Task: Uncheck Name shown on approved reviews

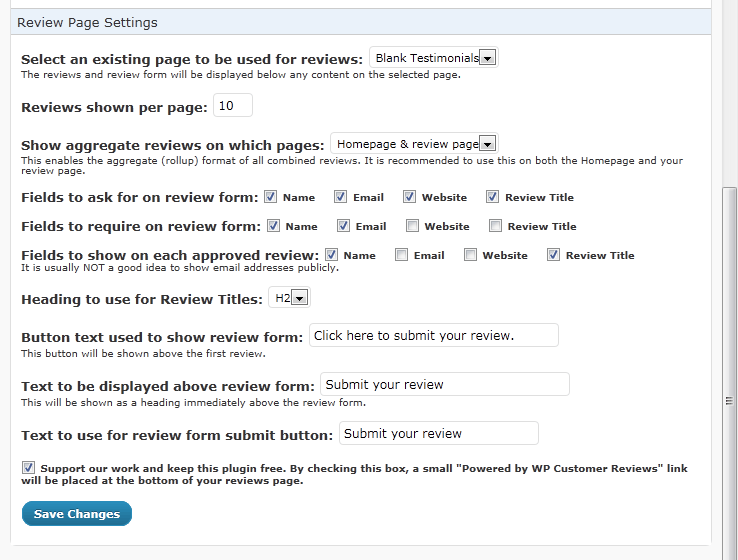Action: 331,255
